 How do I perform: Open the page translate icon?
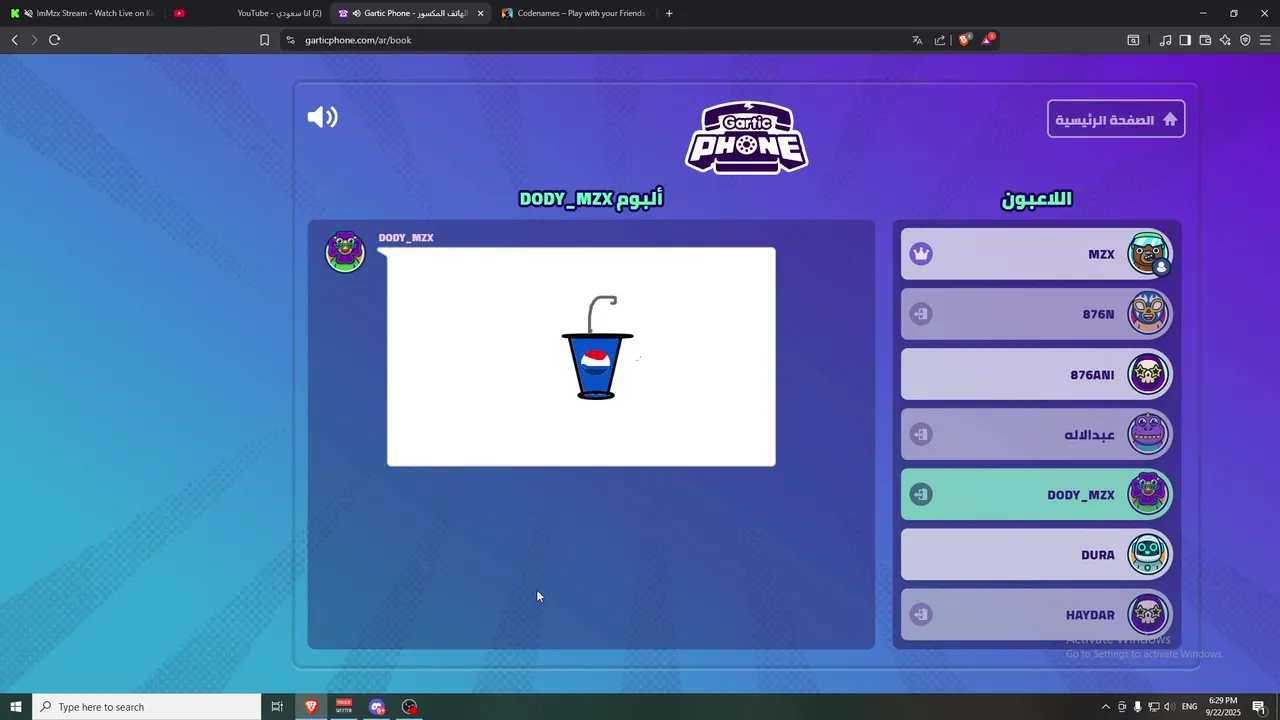pyautogui.click(x=917, y=40)
